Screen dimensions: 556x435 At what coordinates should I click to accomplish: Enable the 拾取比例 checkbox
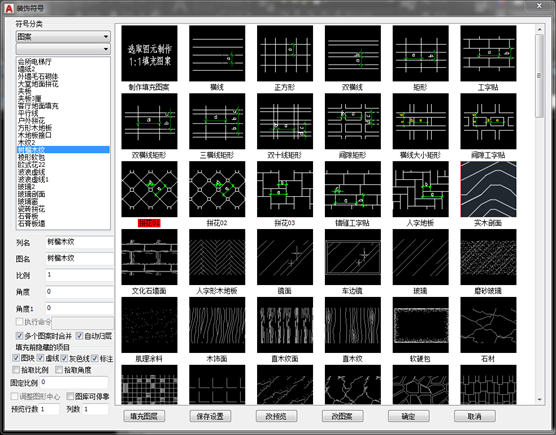tap(16, 370)
